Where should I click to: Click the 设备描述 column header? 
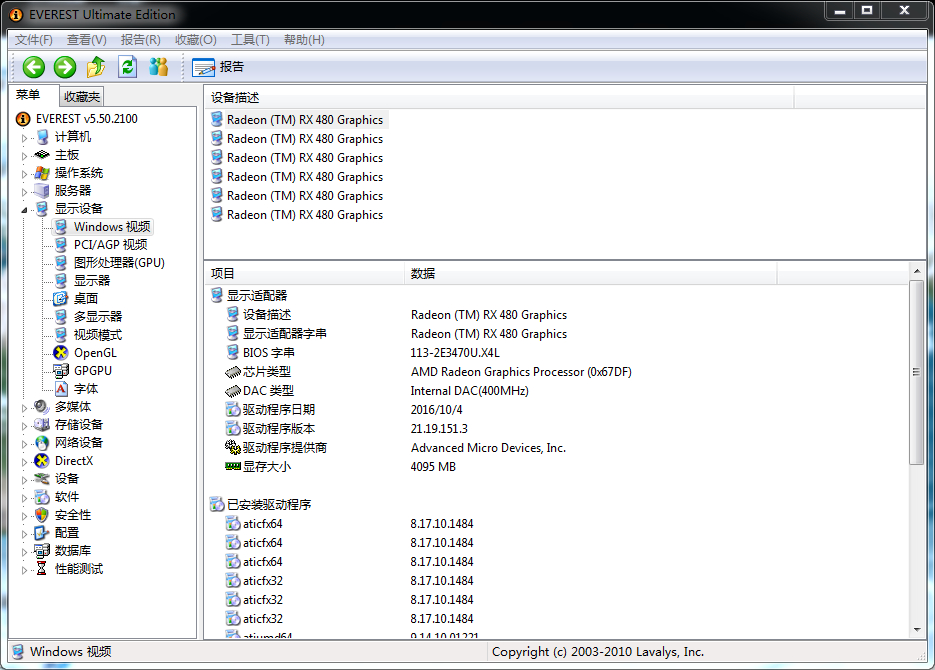click(499, 98)
